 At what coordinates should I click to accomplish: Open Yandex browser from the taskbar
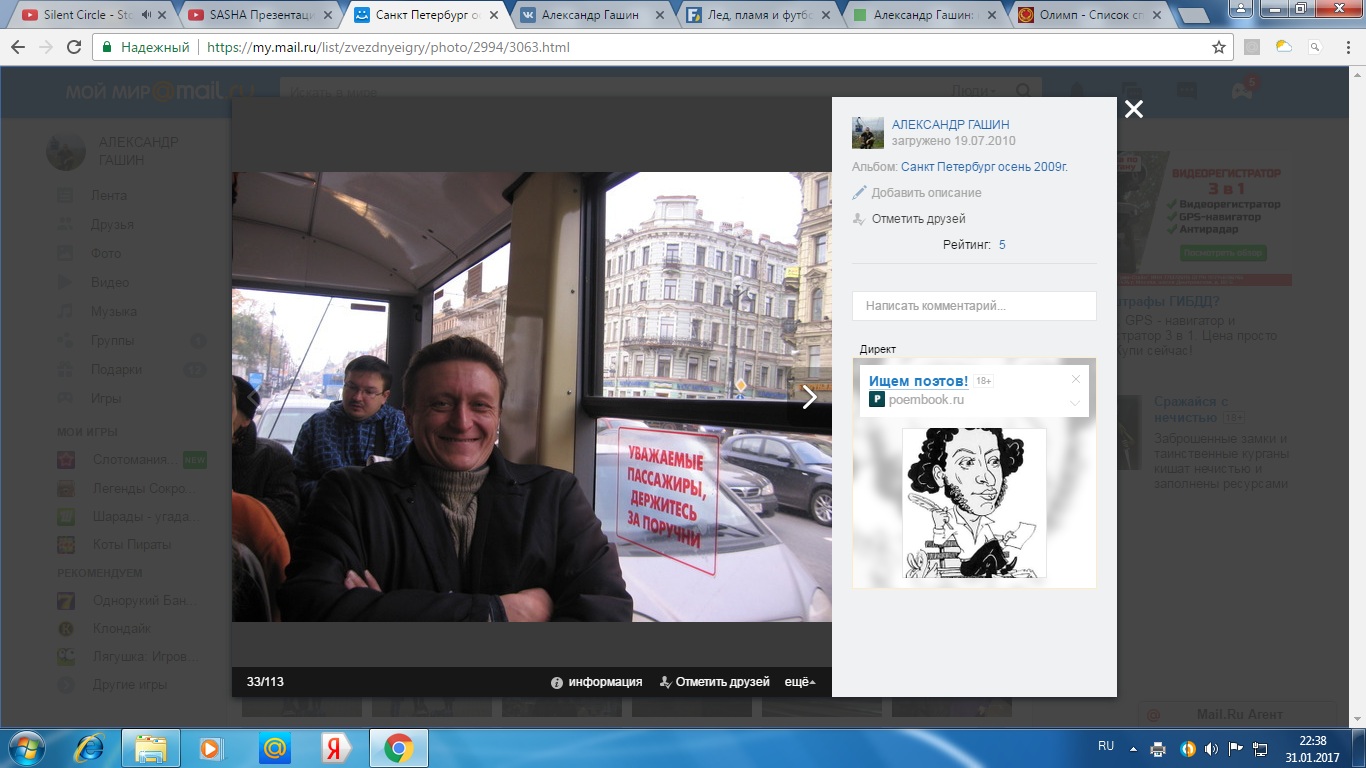coord(334,748)
